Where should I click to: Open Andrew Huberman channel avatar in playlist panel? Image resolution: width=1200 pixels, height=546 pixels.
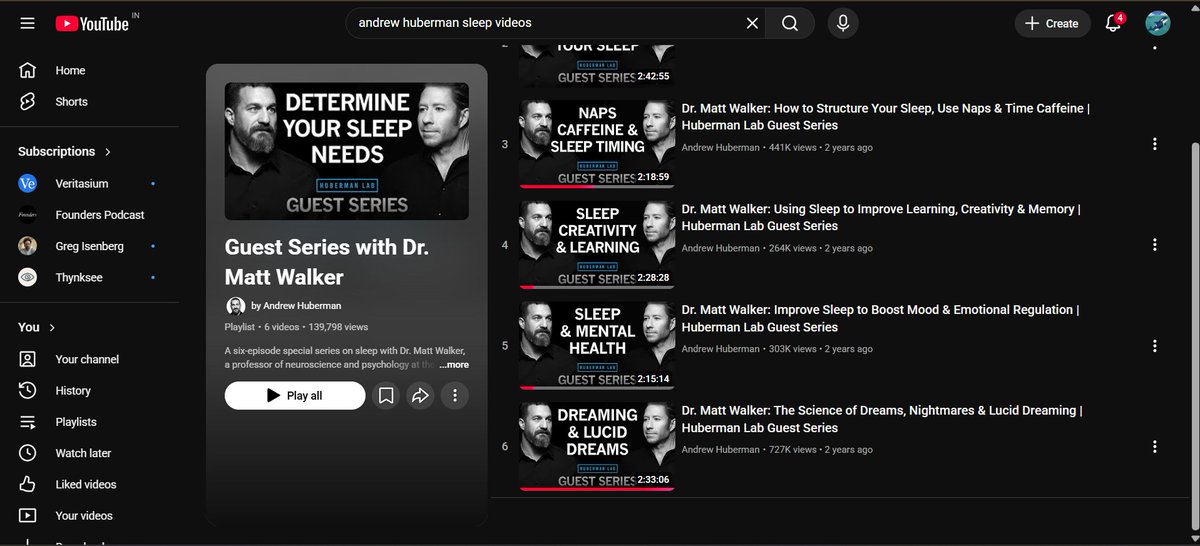click(235, 306)
